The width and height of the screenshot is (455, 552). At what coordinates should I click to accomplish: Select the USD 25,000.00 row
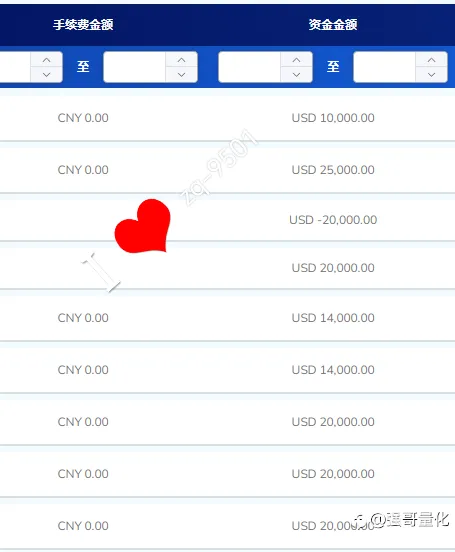(x=228, y=170)
